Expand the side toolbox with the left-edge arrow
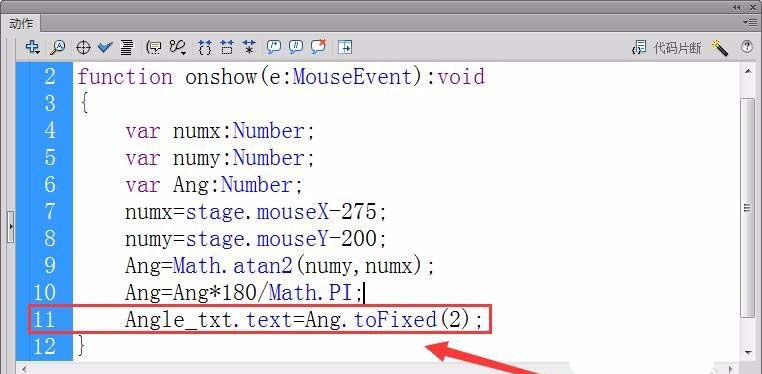The height and width of the screenshot is (374, 762). pos(11,227)
